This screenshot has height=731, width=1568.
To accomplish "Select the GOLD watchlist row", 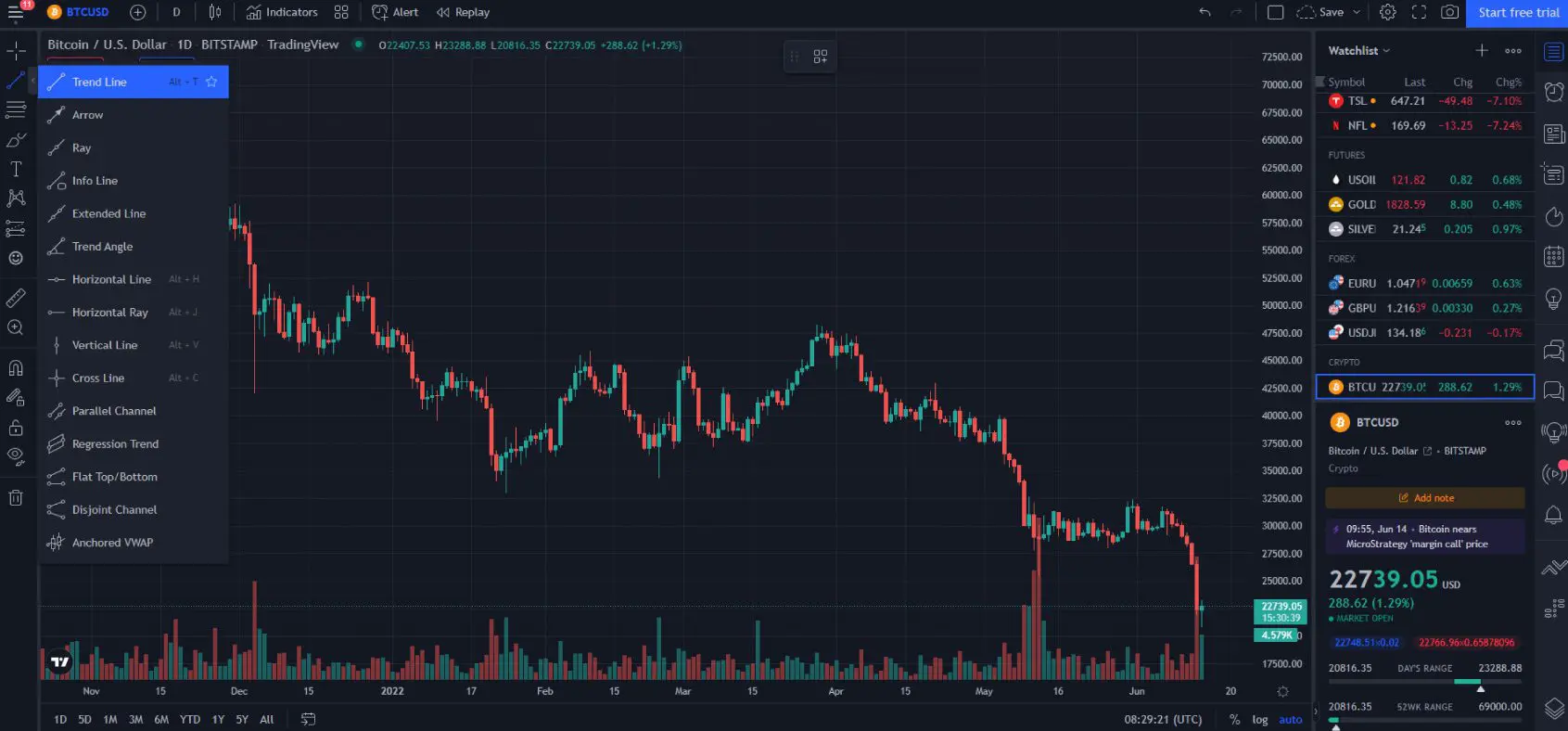I will pos(1425,205).
